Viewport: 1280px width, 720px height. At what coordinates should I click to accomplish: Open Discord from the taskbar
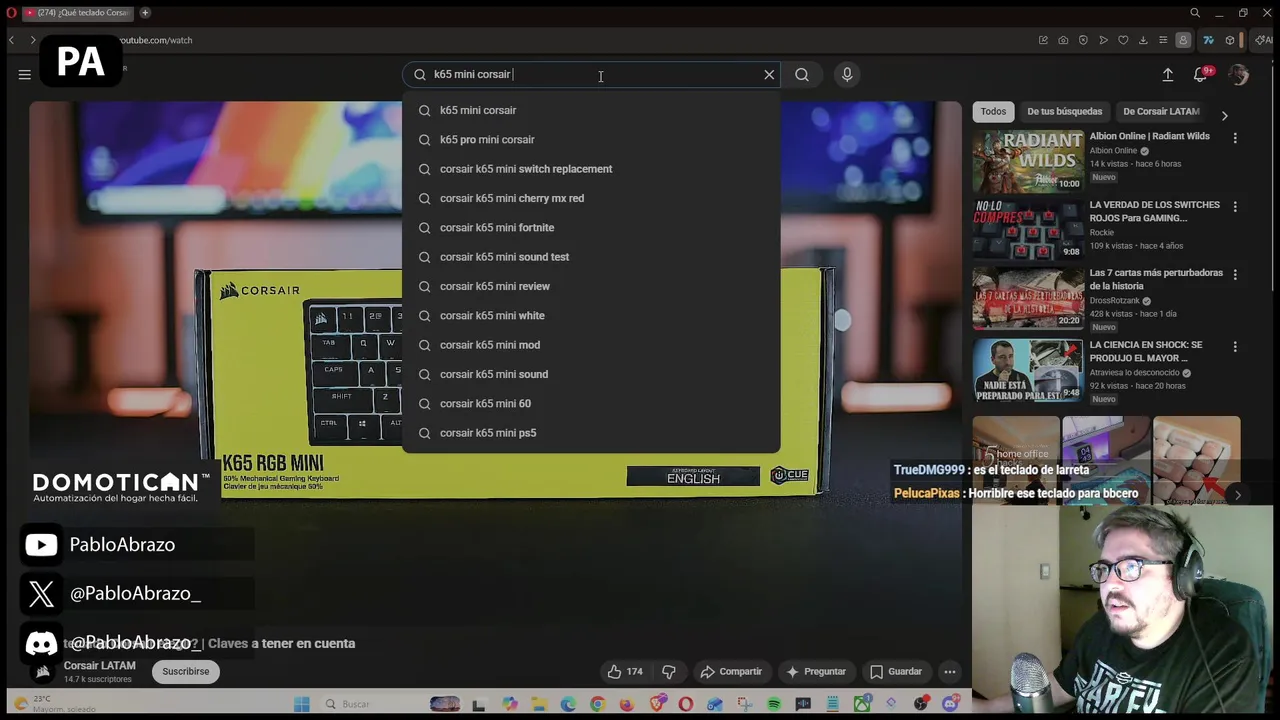[950, 704]
